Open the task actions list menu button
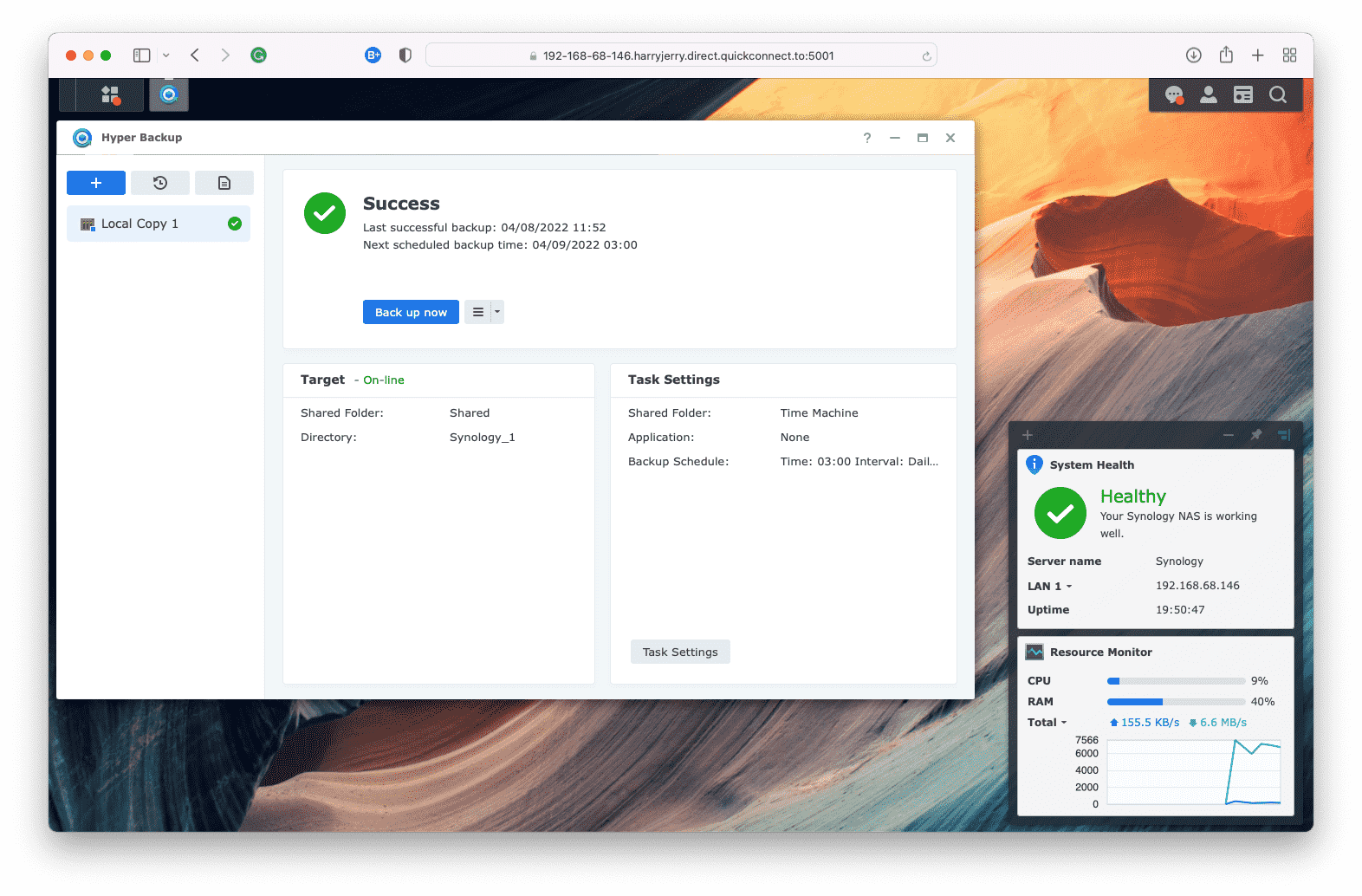Viewport: 1362px width, 896px height. pyautogui.click(x=484, y=312)
